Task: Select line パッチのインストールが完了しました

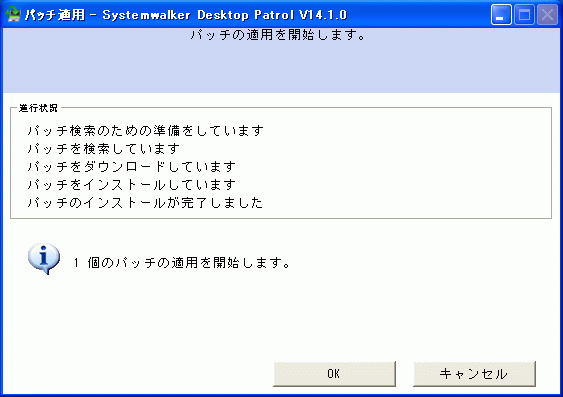Action: (145, 203)
